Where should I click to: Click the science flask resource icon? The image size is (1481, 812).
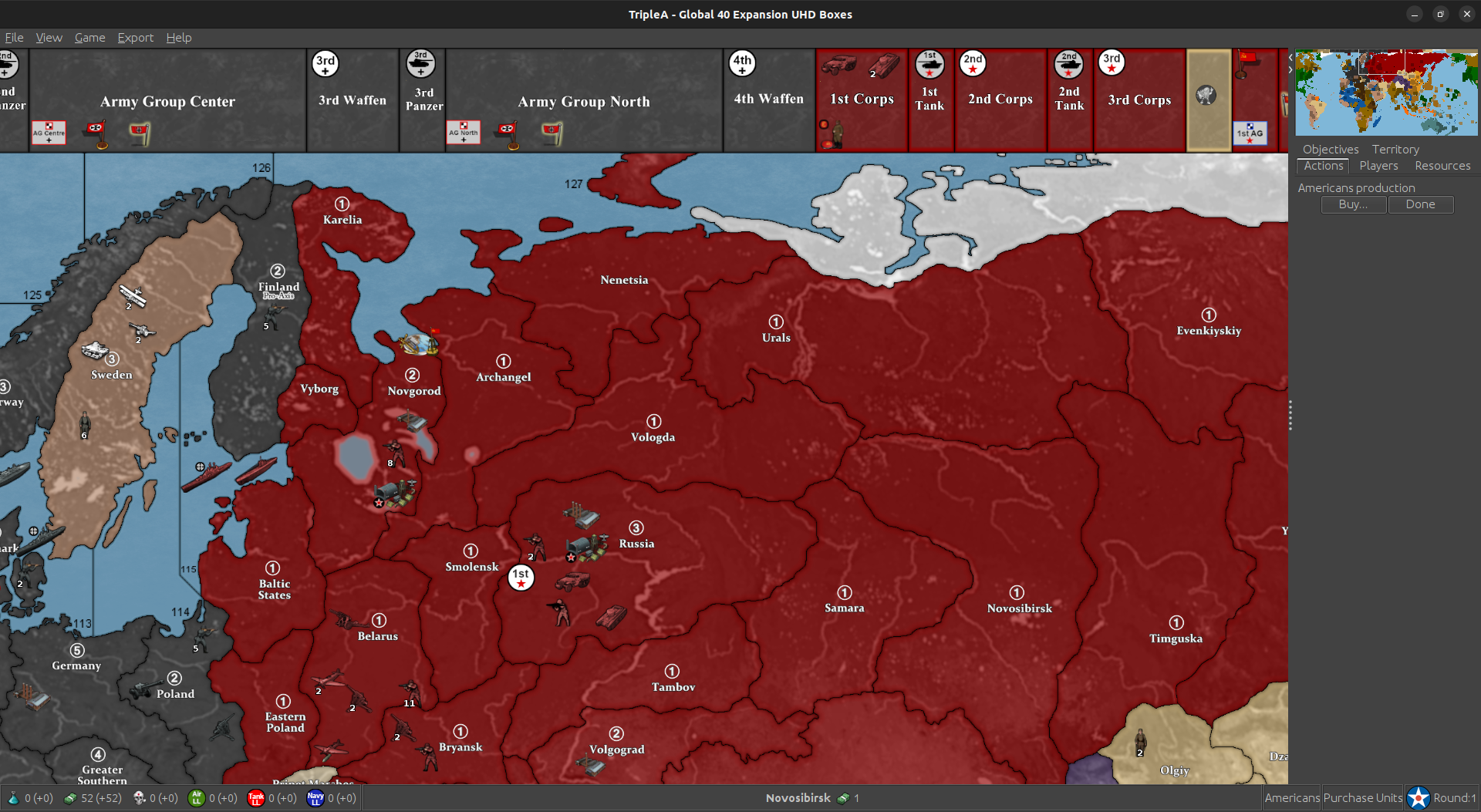13,798
